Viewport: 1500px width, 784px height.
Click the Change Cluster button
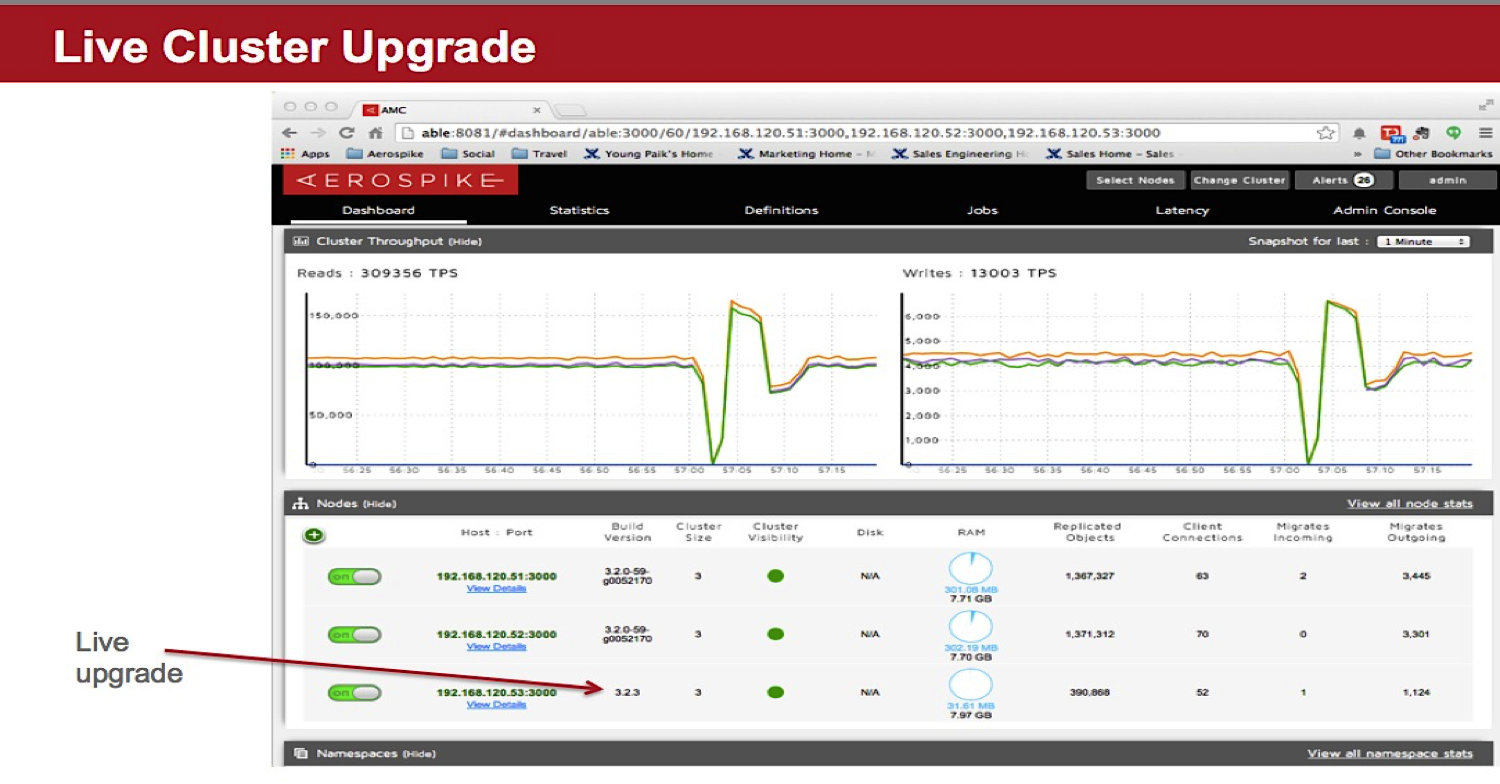pyautogui.click(x=1239, y=180)
